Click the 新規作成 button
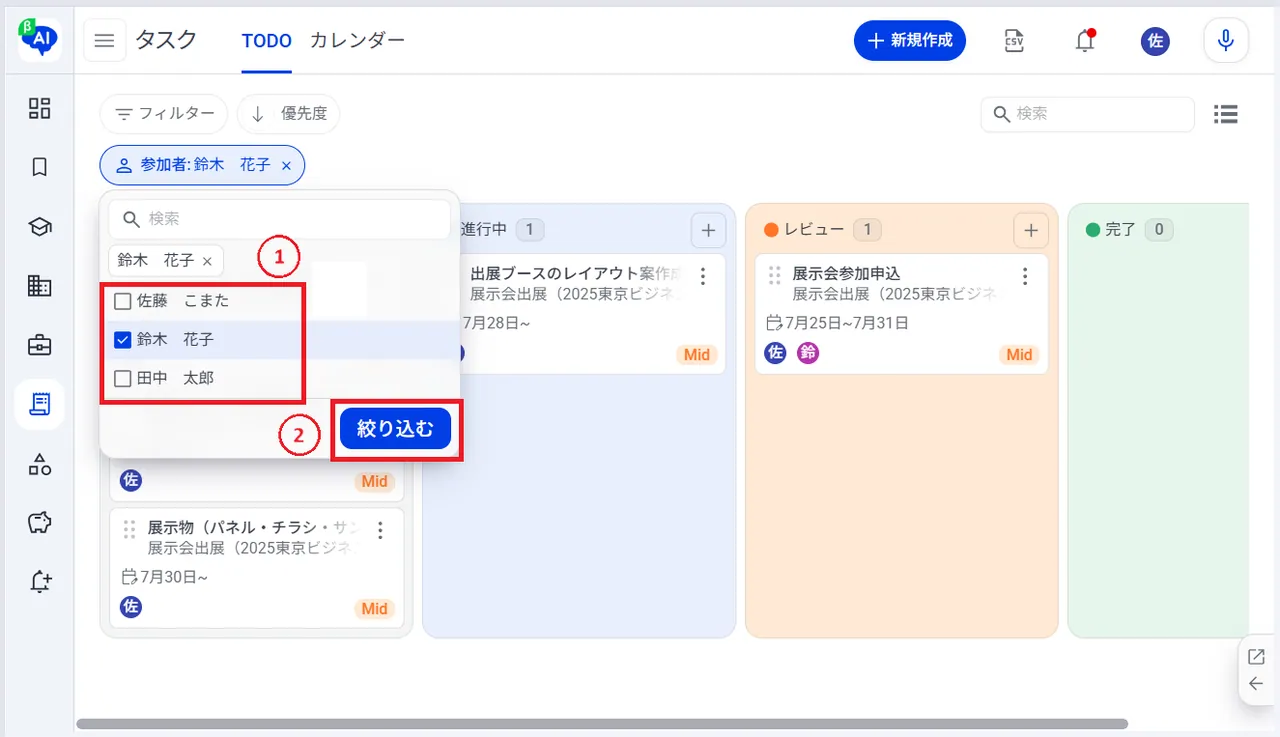 [x=910, y=41]
